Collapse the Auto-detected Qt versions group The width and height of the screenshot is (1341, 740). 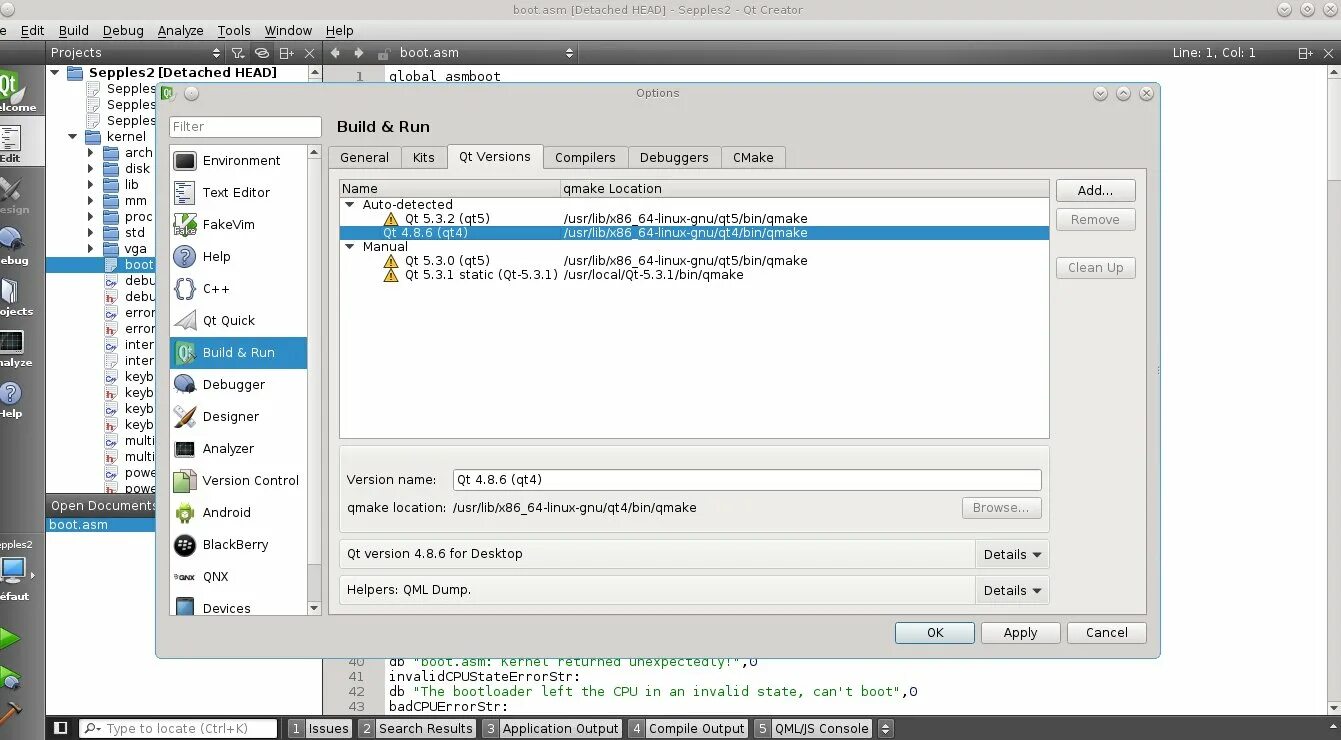coord(350,204)
